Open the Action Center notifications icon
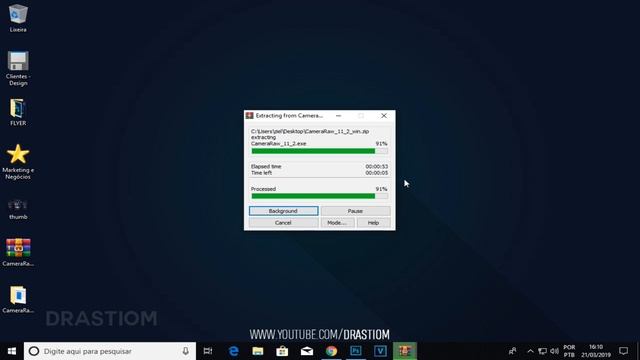The image size is (640, 360). (x=623, y=351)
